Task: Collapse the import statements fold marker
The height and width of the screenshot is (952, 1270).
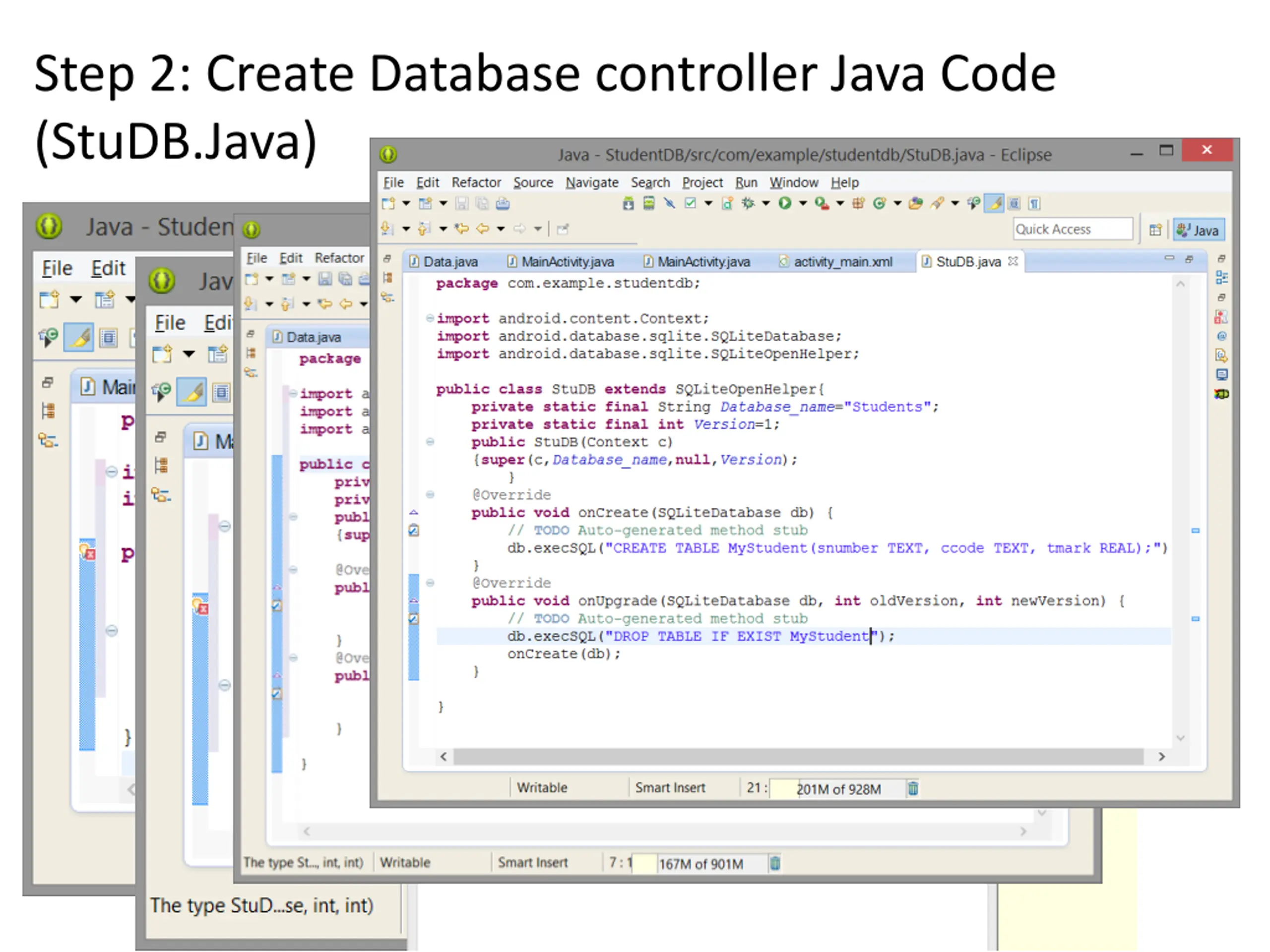Action: (x=430, y=318)
